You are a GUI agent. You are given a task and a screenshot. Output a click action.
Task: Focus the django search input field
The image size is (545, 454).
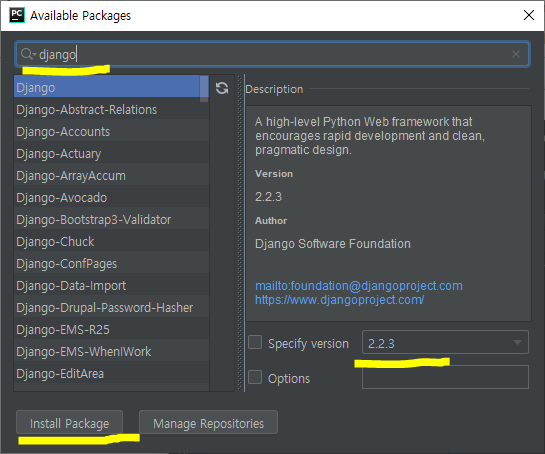tap(272, 54)
